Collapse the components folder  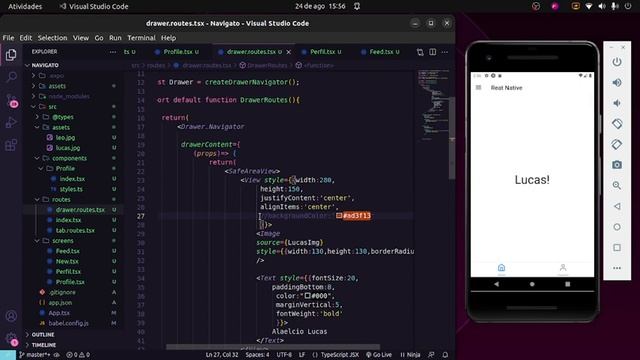[x=38, y=158]
